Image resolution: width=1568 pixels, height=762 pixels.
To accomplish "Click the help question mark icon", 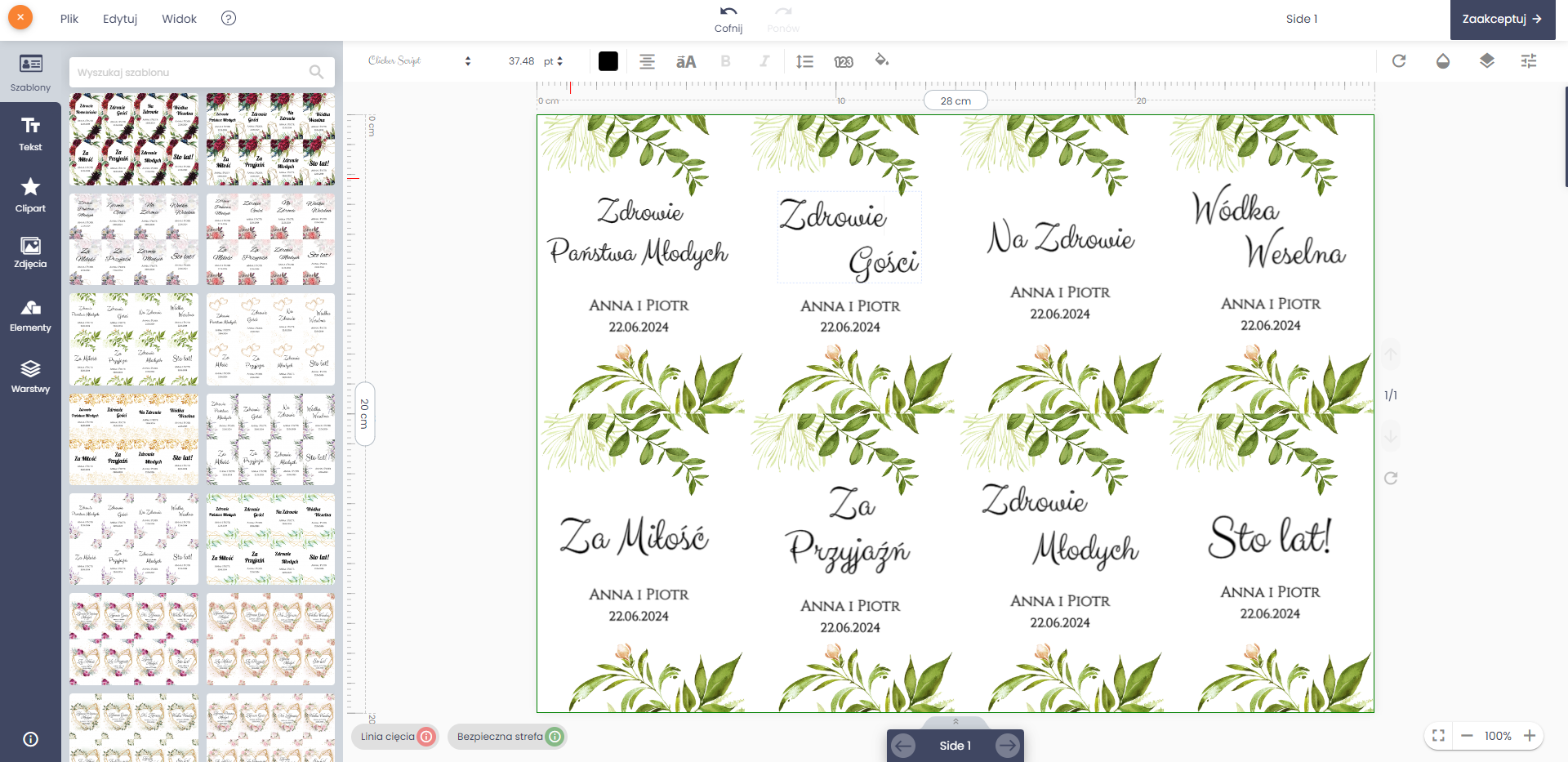I will tap(229, 18).
